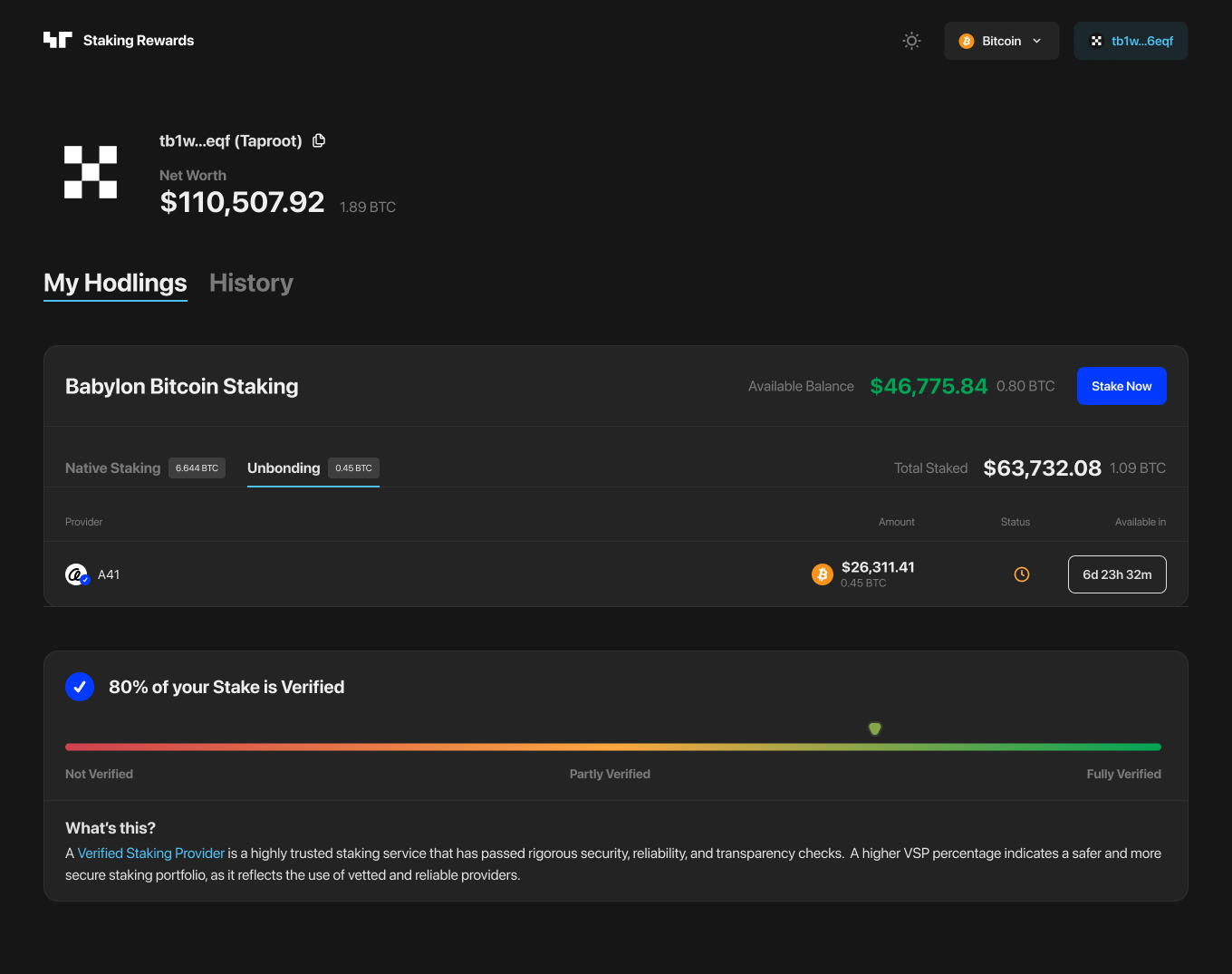Click the orange Bitcoin coin icon in A41 row
This screenshot has height=974, width=1232.
point(823,574)
